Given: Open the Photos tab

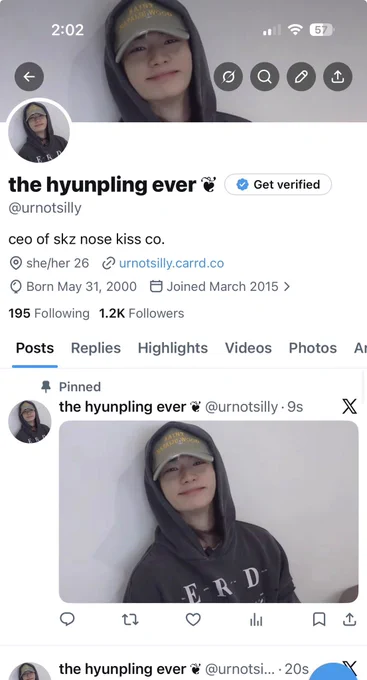Looking at the screenshot, I should (313, 348).
